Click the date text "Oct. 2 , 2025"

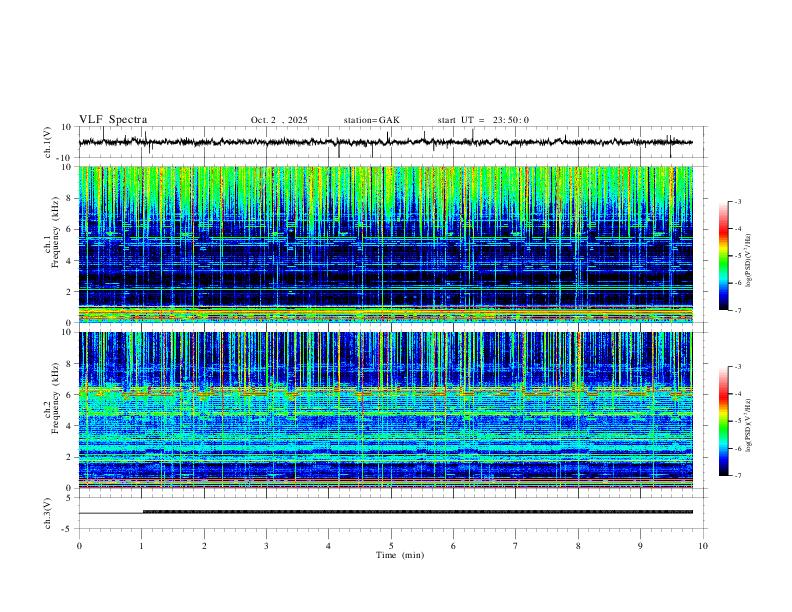[279, 120]
